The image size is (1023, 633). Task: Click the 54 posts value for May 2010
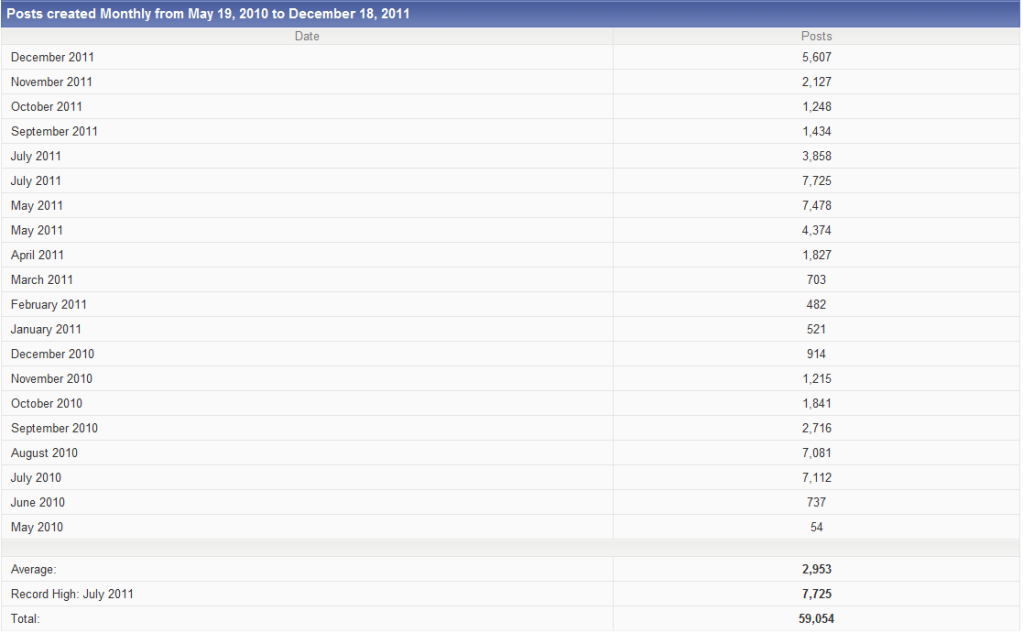coord(816,527)
